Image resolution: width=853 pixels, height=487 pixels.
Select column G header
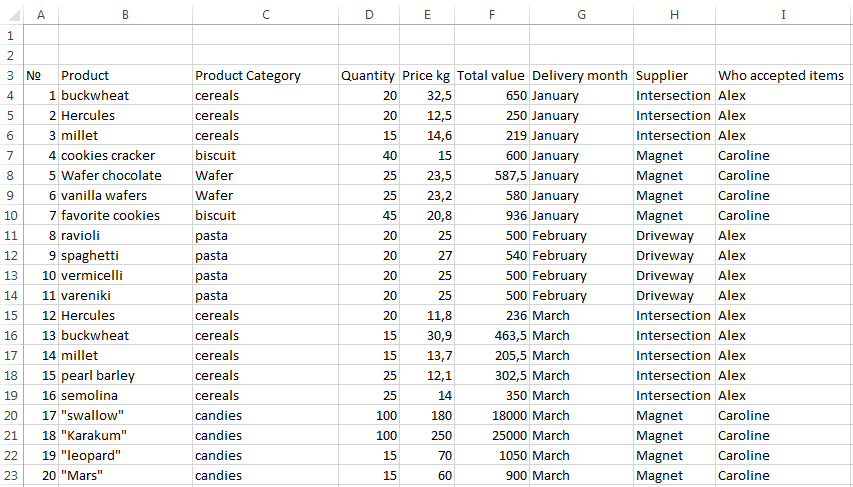[581, 14]
